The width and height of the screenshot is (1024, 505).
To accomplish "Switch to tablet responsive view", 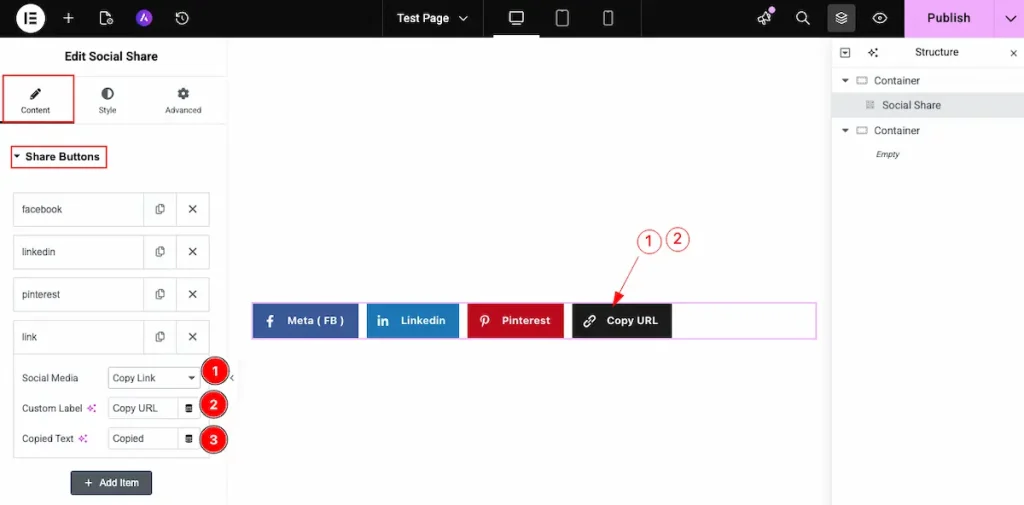I will (562, 18).
